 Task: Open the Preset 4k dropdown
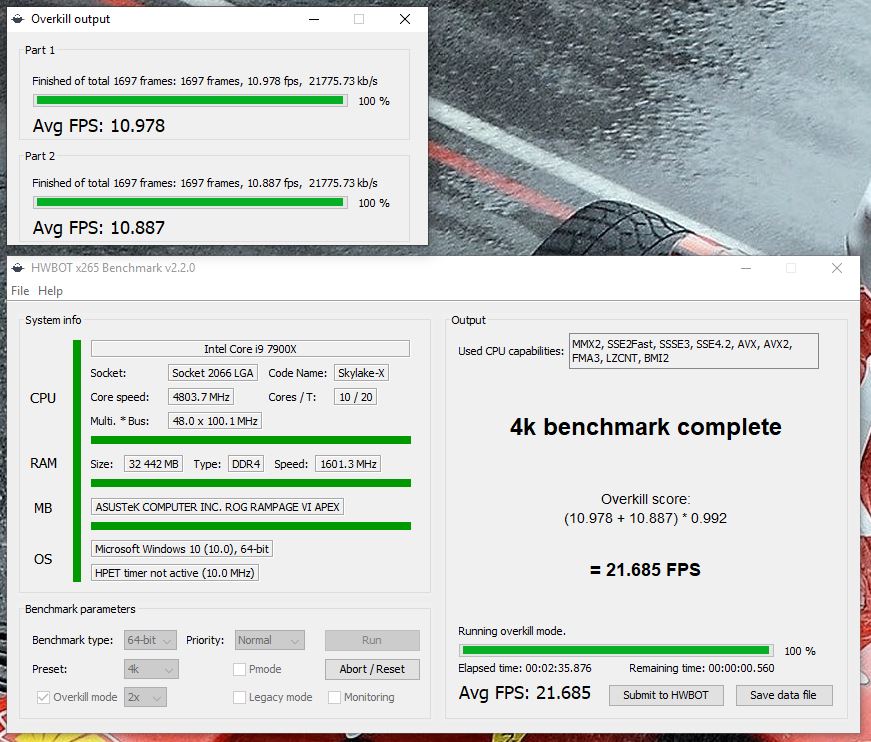(151, 669)
